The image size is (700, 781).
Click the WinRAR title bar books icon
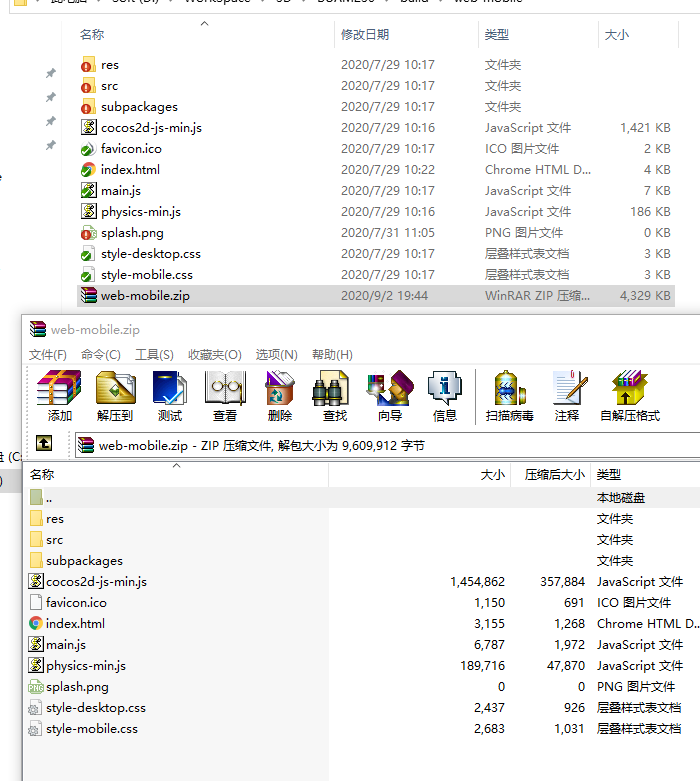click(x=38, y=329)
